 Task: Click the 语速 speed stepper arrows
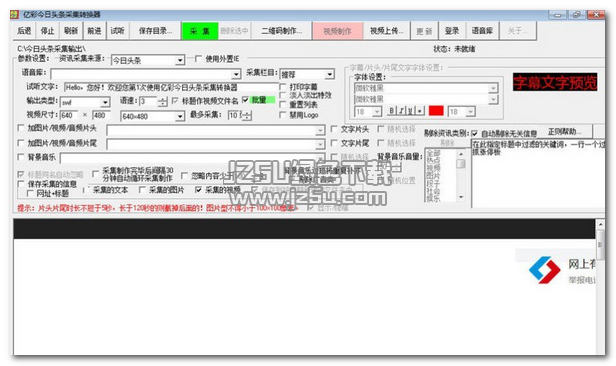click(x=162, y=101)
